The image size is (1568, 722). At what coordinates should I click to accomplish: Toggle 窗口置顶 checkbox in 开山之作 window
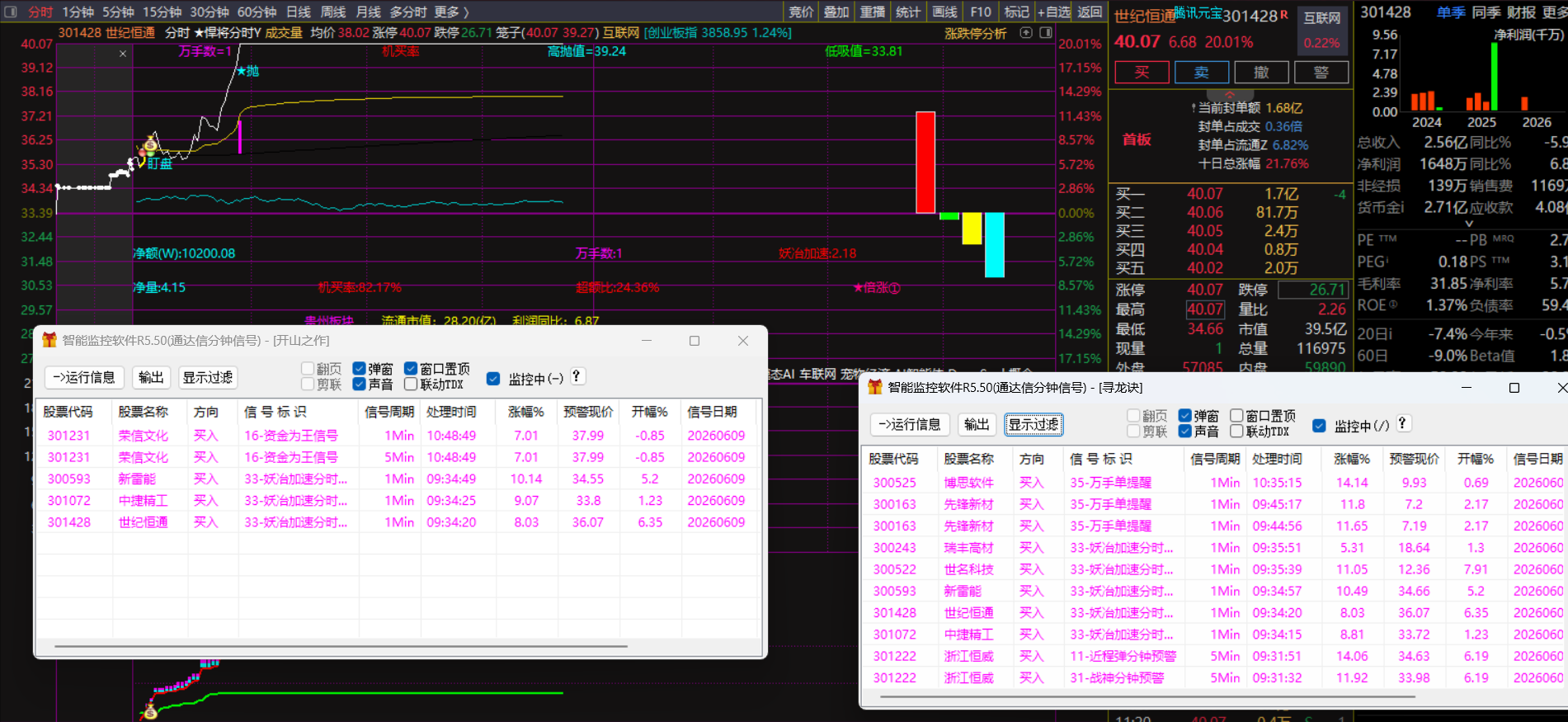tap(411, 369)
